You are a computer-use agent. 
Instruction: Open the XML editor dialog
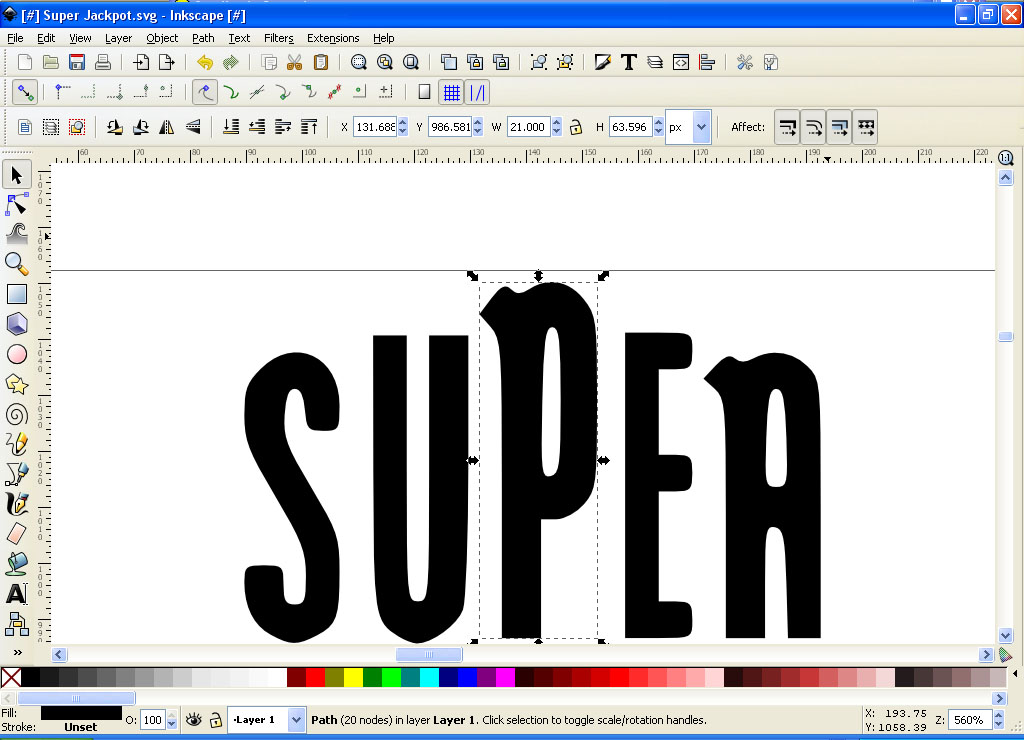(x=681, y=62)
